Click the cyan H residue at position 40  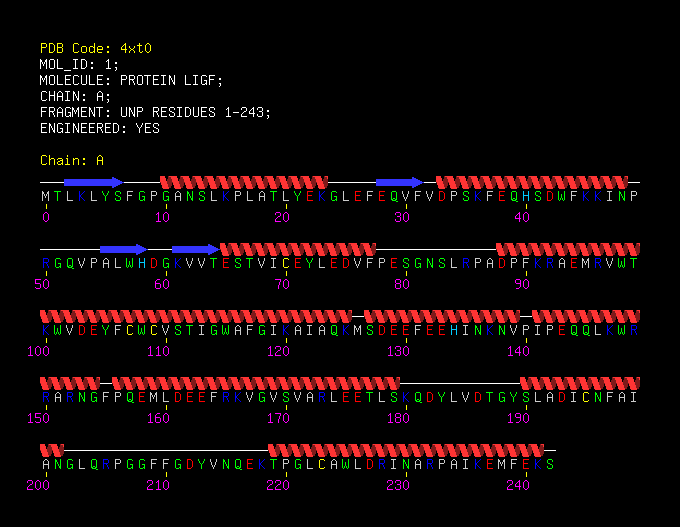click(x=526, y=196)
